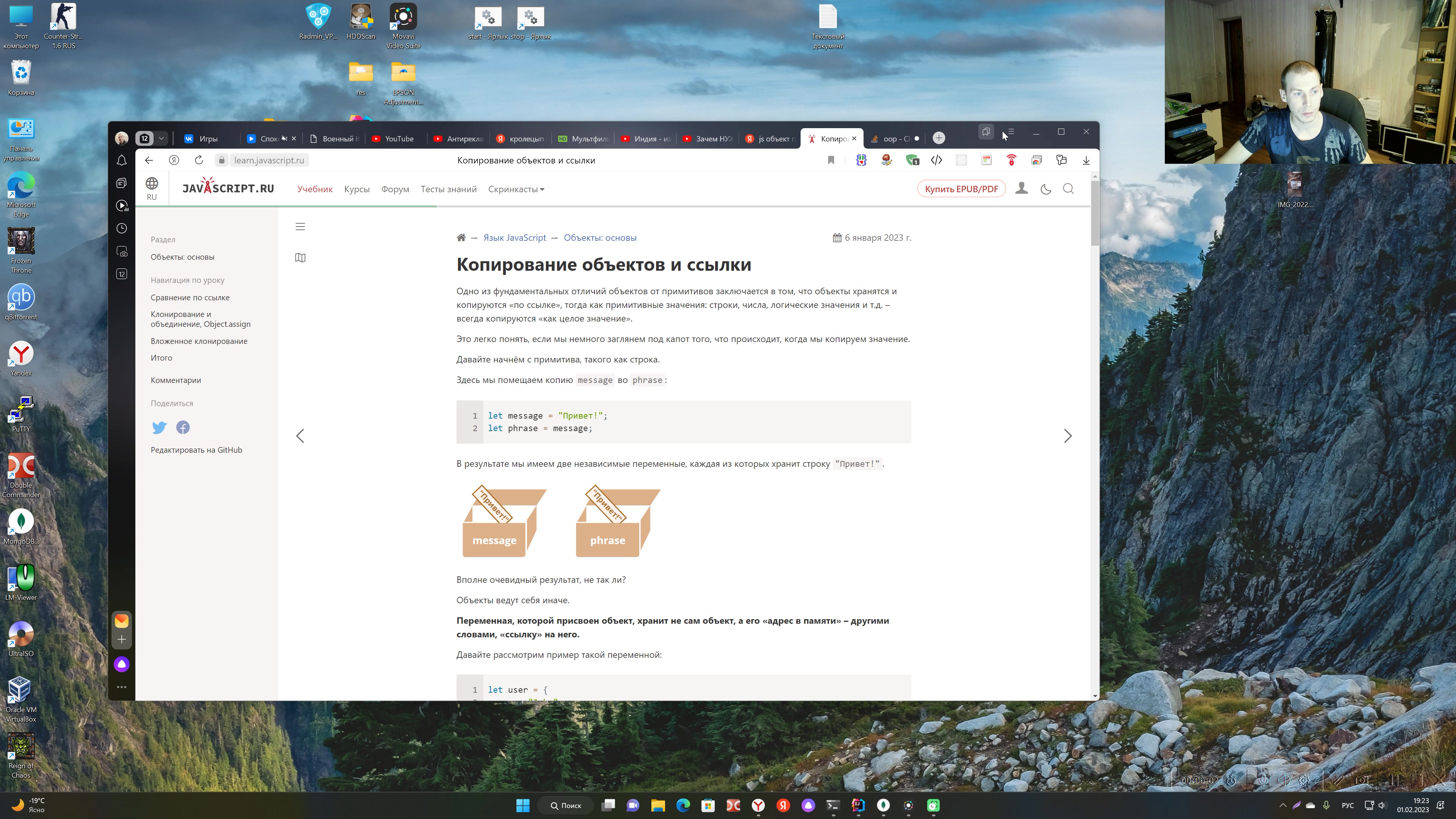The height and width of the screenshot is (819, 1456).
Task: Open Учебник menu on javascript.ru
Action: click(313, 189)
